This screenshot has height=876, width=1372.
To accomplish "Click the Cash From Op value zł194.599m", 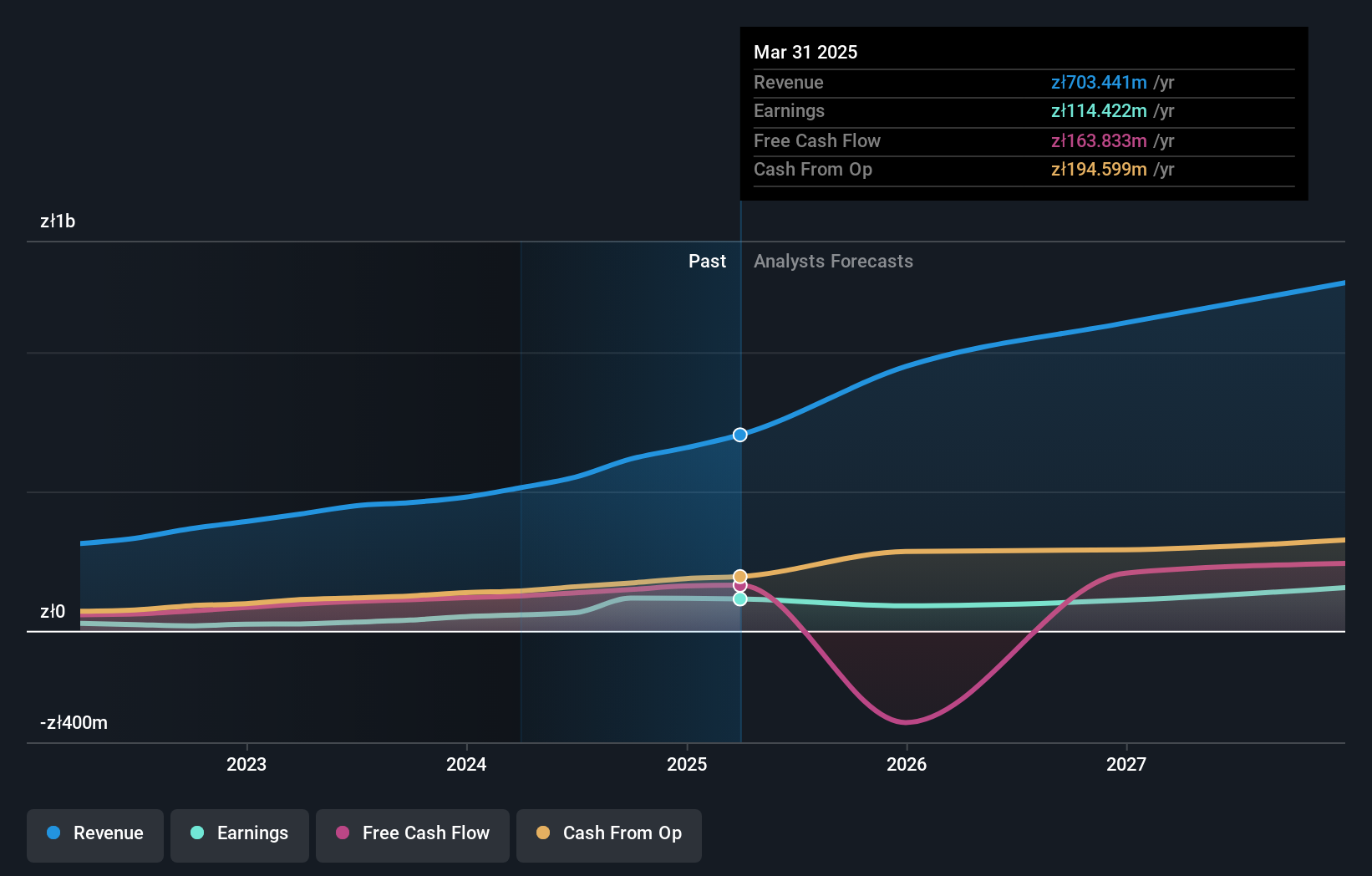I will [1099, 169].
